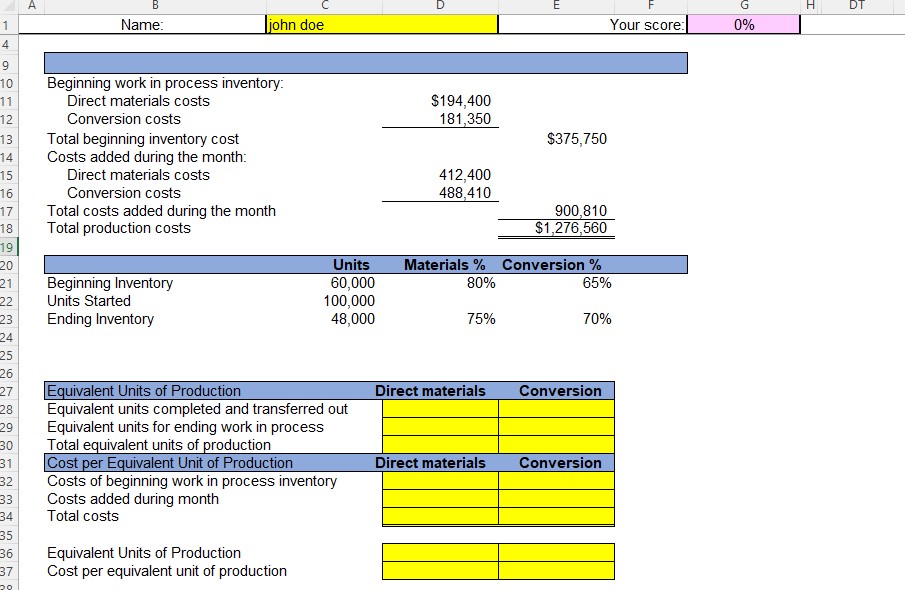
Task: Select direct materials input for ending work in process
Action: pyautogui.click(x=440, y=427)
